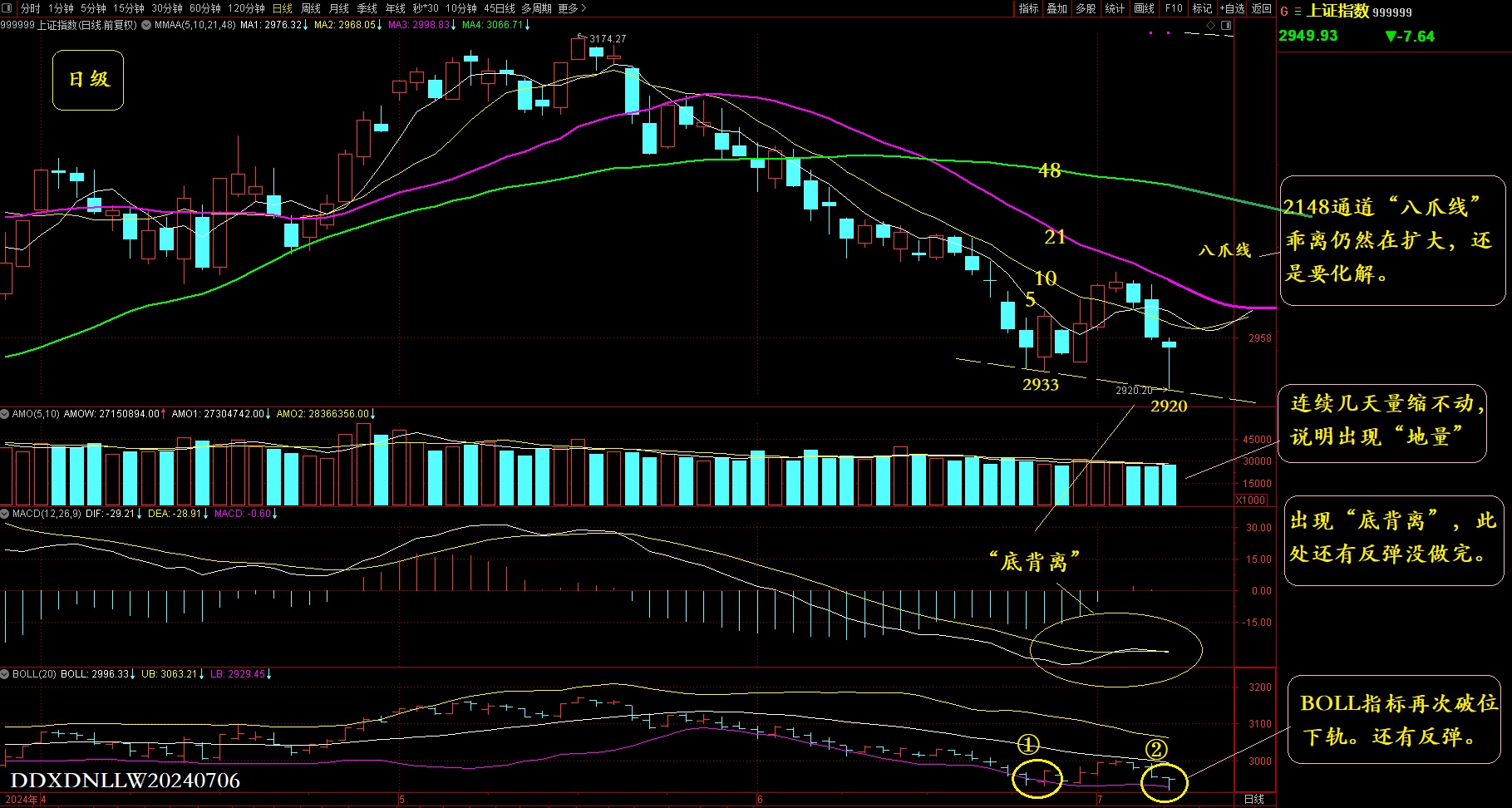Click the 3174.27 high price marker
Screen dimensions: 1512x808
608,39
